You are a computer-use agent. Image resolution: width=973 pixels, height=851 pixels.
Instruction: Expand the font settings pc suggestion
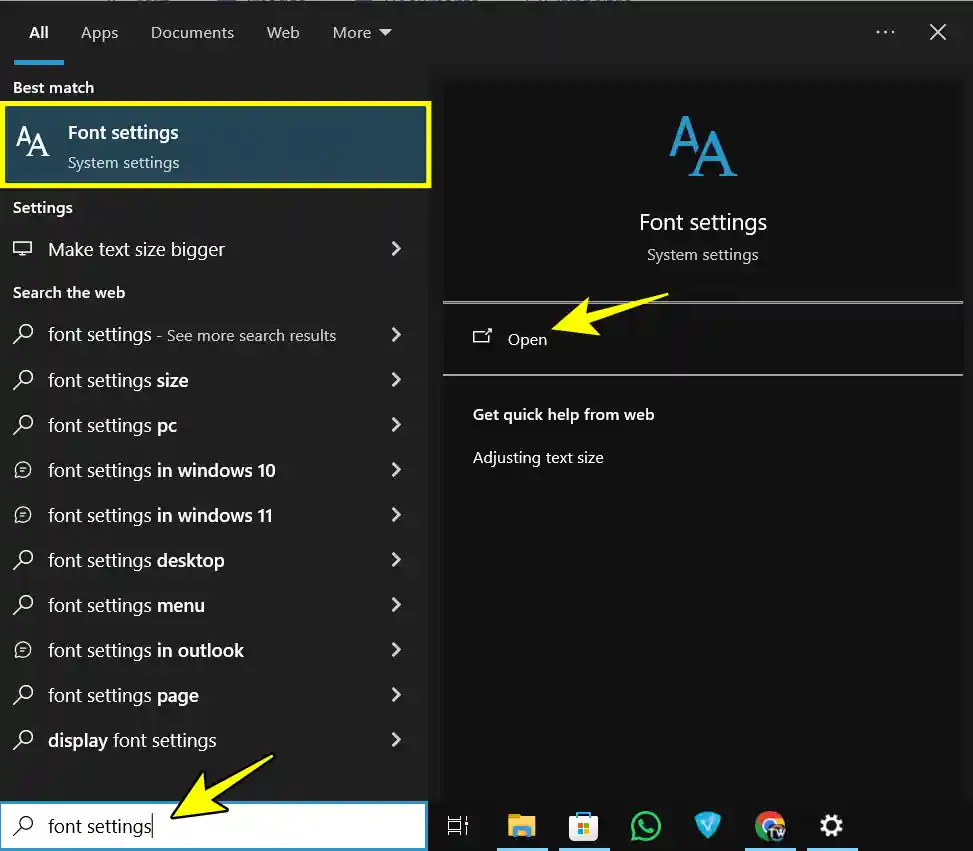[x=395, y=425]
